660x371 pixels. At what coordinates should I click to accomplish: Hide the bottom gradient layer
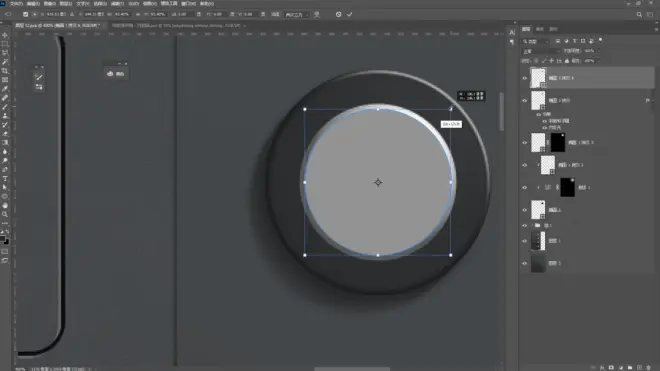tap(524, 263)
